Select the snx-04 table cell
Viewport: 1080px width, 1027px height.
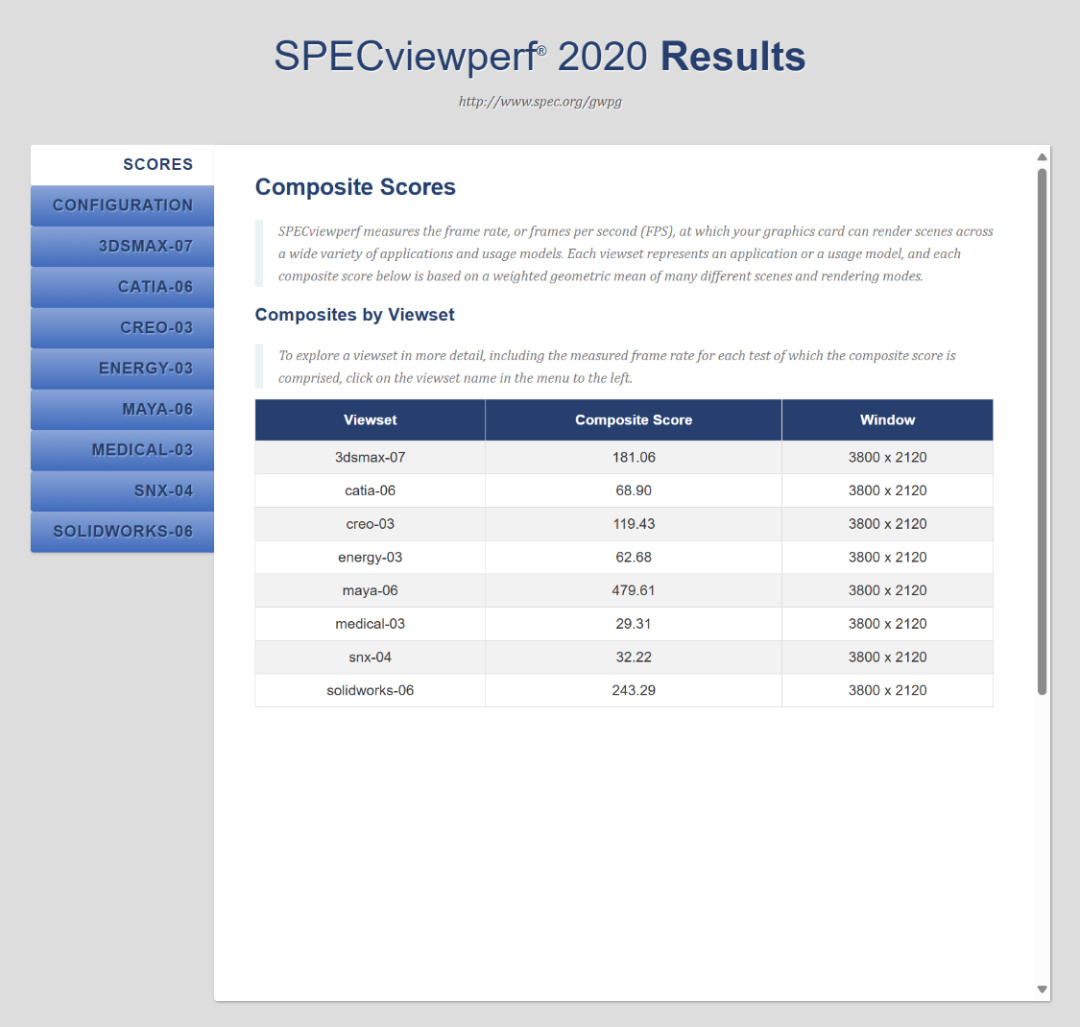point(370,657)
